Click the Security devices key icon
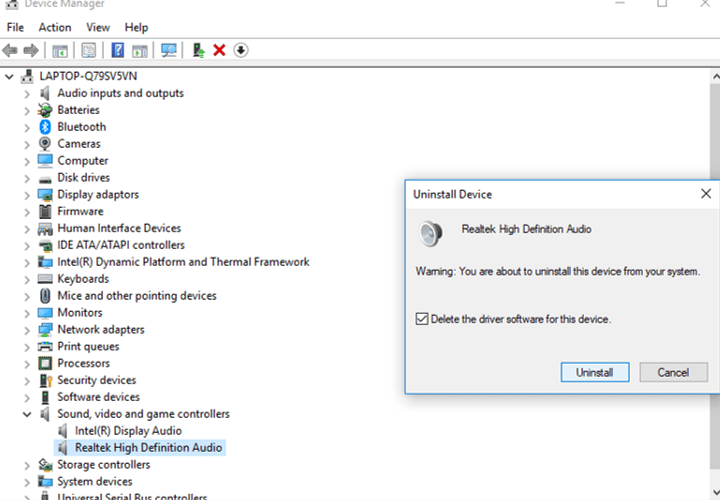This screenshot has width=720, height=500. [x=45, y=380]
